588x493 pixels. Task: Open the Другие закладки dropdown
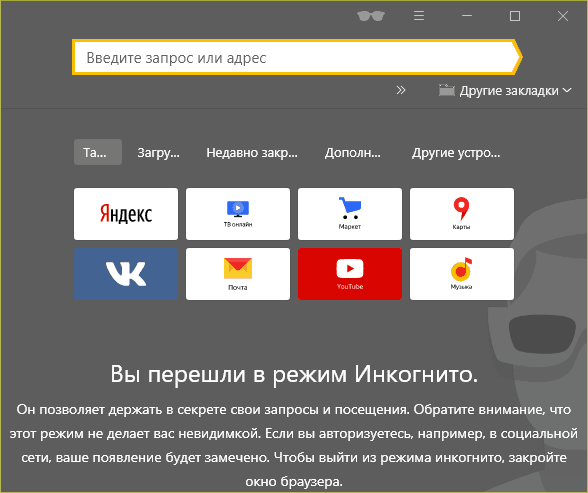pos(506,90)
